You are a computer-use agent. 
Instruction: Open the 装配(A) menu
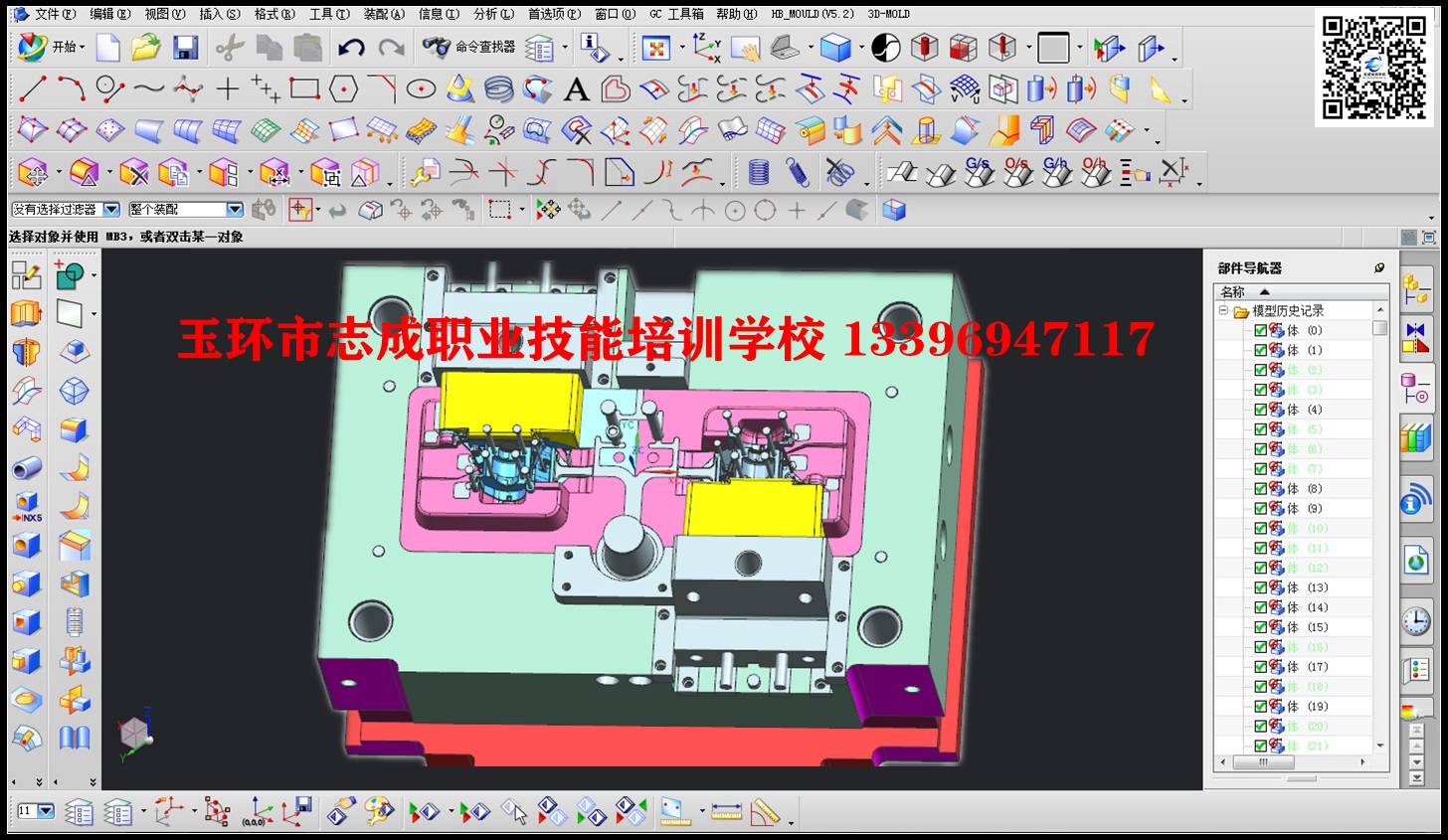coord(384,14)
